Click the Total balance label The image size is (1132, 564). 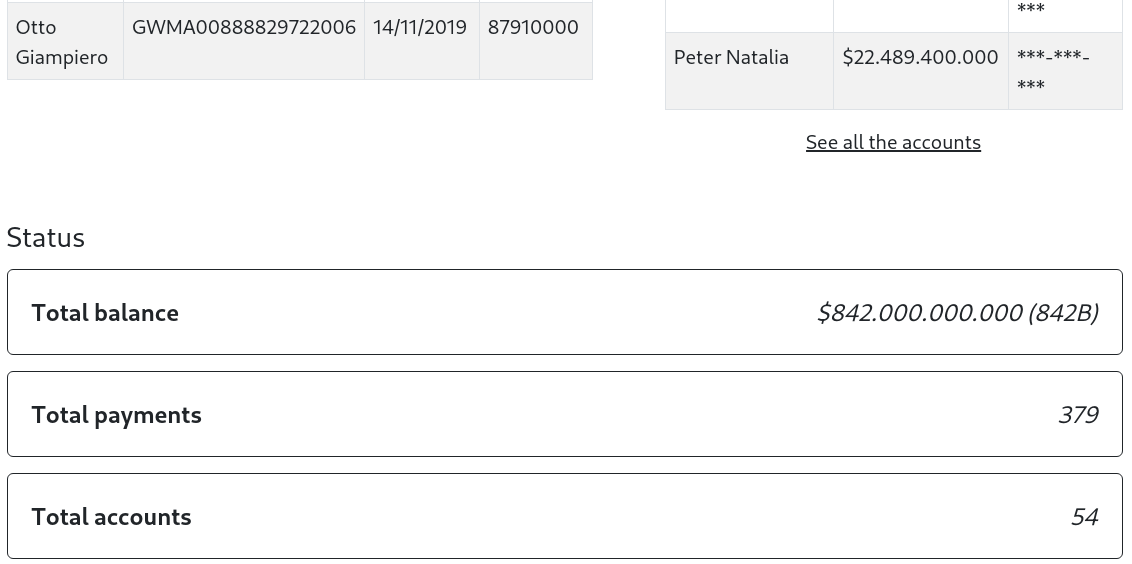point(105,312)
